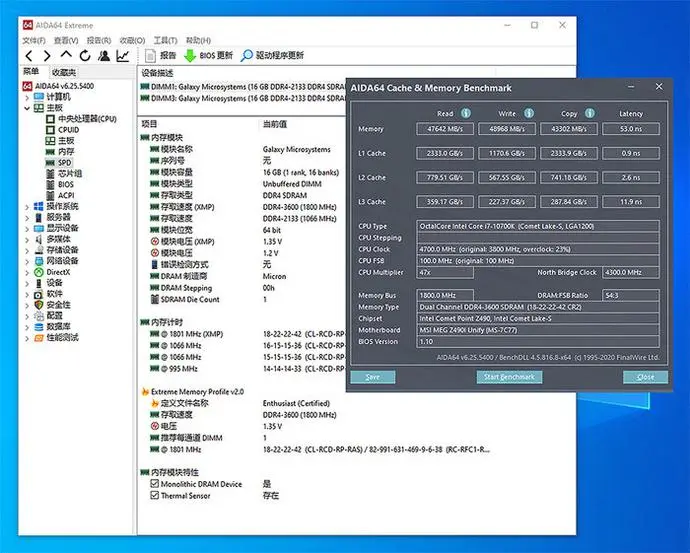
Task: Expand the 存储设备 tree node
Action: pos(27,250)
